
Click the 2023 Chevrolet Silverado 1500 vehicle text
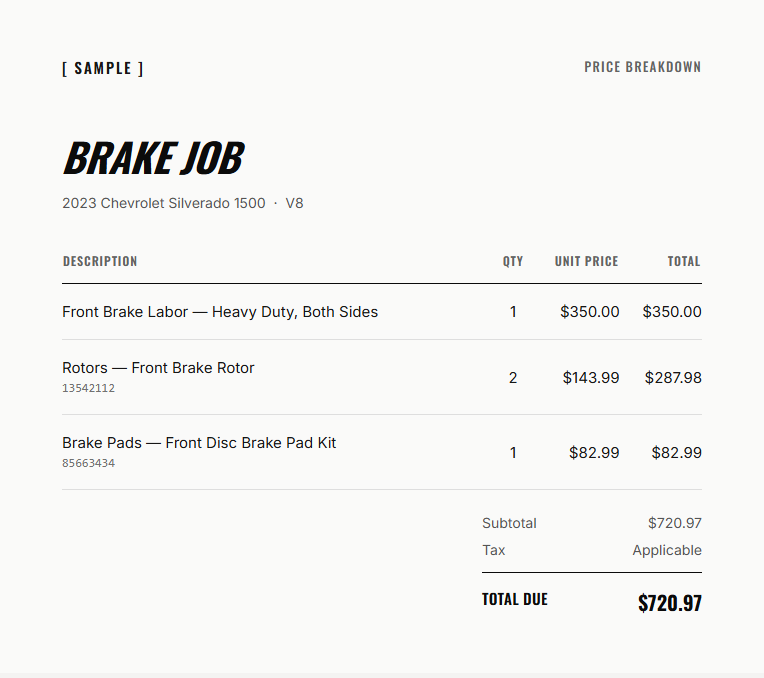coord(164,203)
